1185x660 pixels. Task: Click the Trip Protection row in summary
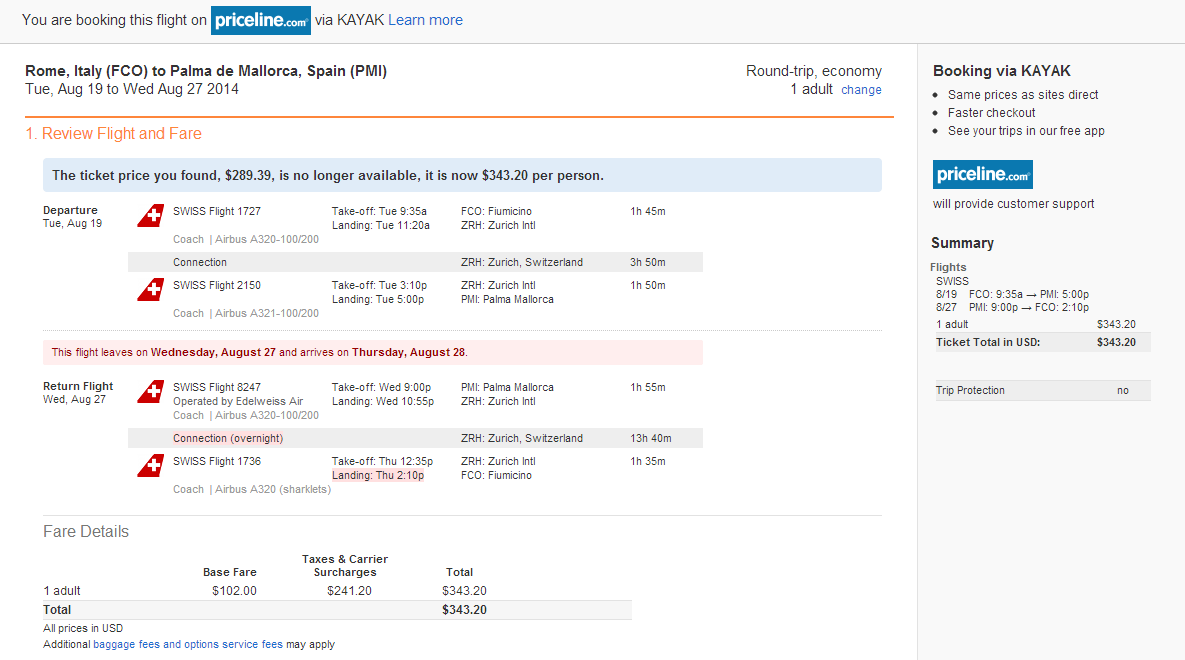click(1043, 391)
